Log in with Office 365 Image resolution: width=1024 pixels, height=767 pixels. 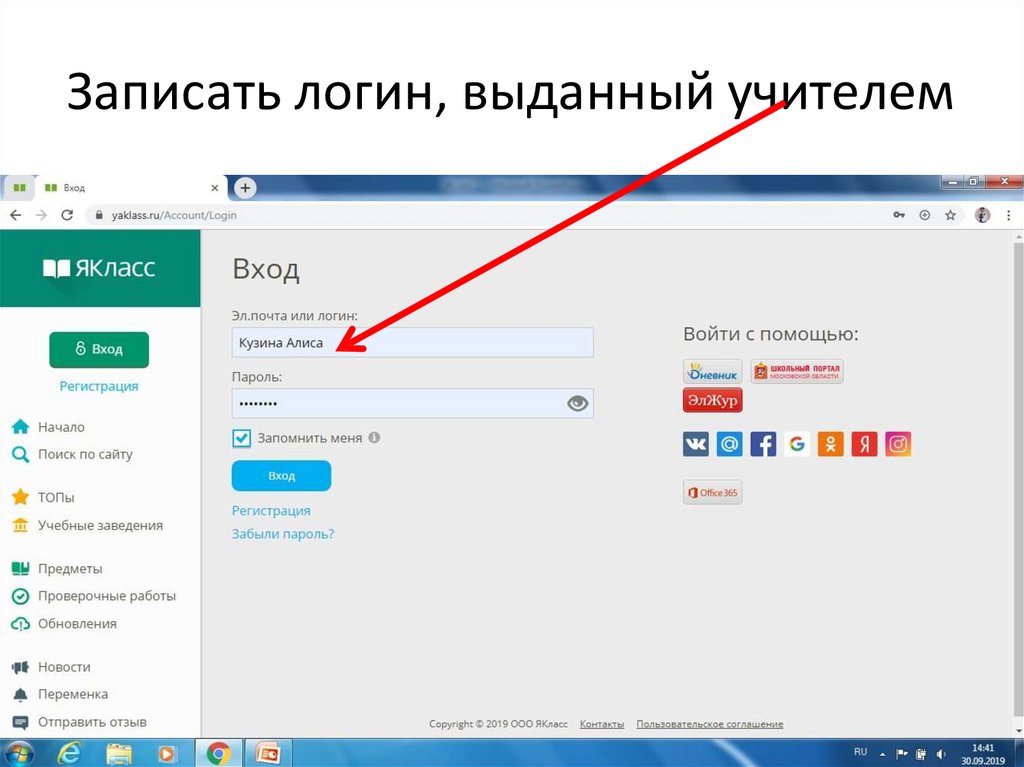[x=712, y=492]
